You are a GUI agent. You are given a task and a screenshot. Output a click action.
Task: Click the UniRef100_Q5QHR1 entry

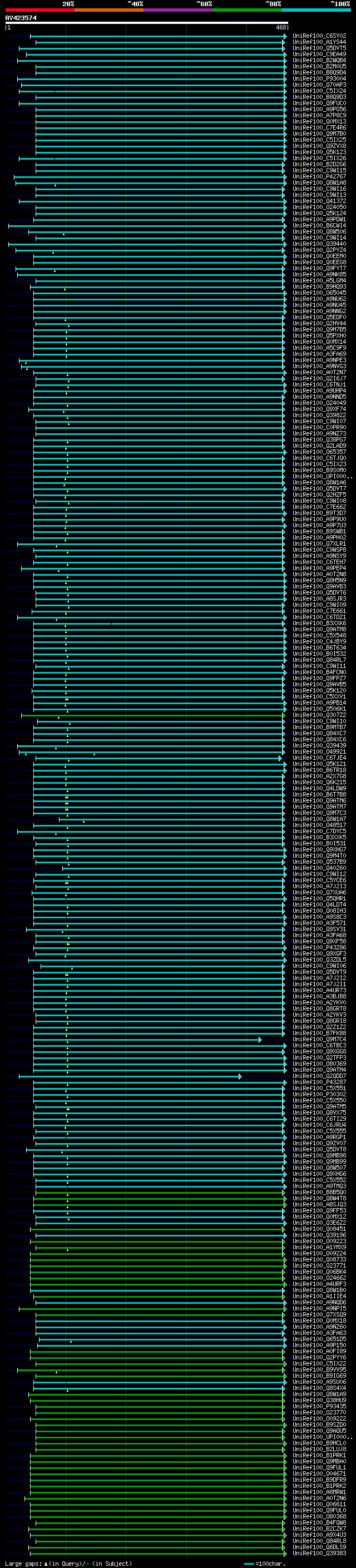pos(319,898)
